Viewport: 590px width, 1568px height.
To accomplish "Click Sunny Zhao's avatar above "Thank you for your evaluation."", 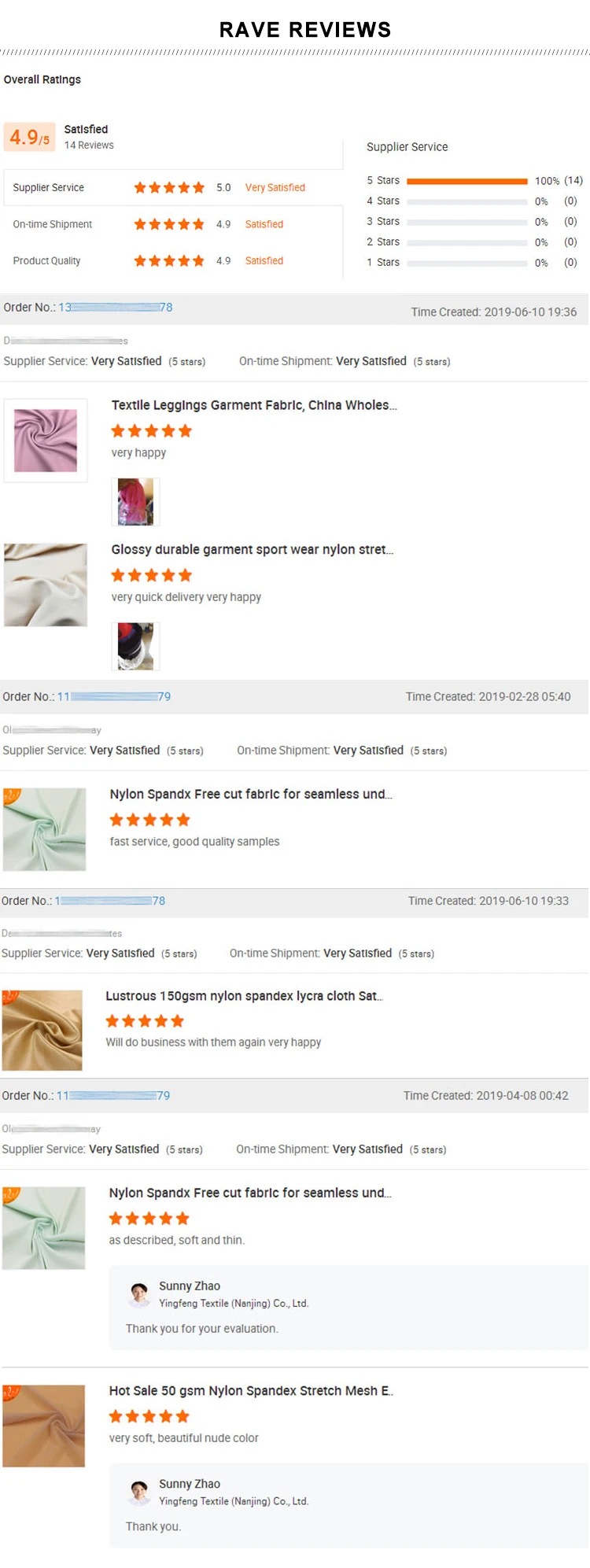I will (x=140, y=1294).
